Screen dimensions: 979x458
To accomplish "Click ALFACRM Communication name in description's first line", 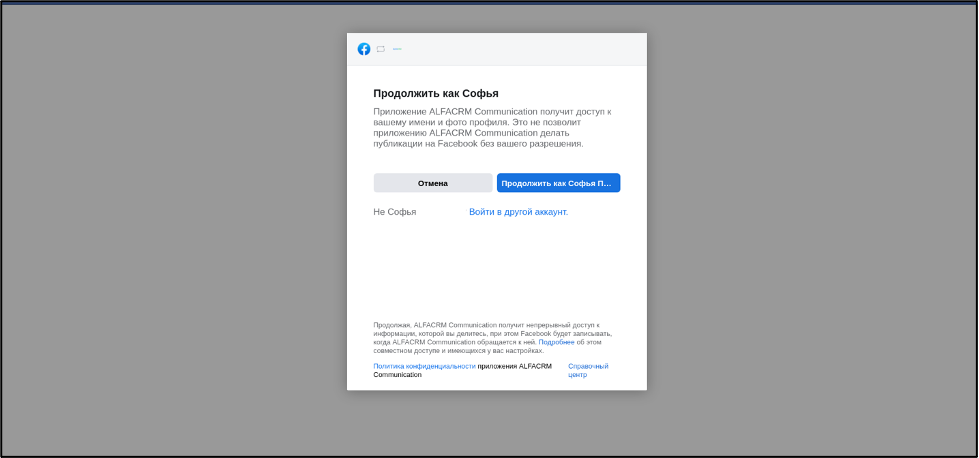I will [484, 112].
